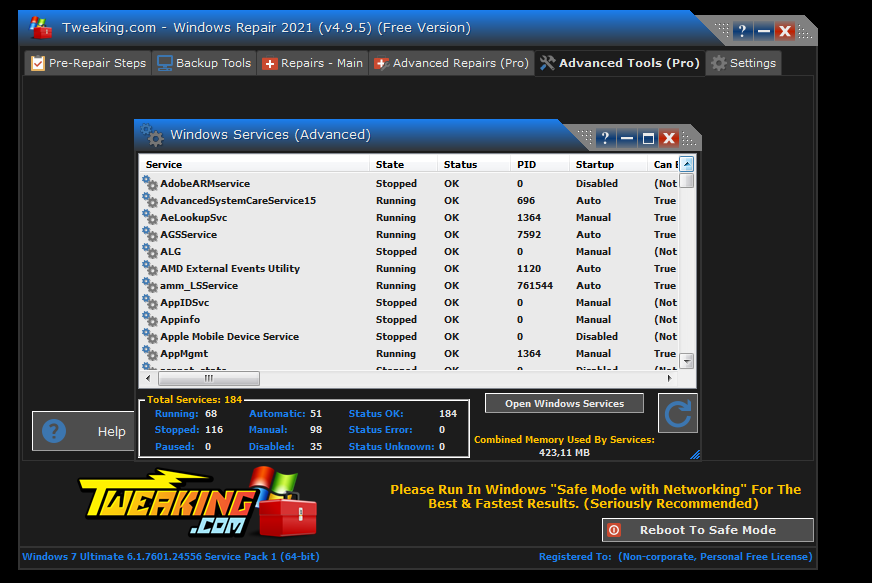Viewport: 872px width, 583px height.
Task: Minimize the Windows Services window
Action: click(x=627, y=138)
